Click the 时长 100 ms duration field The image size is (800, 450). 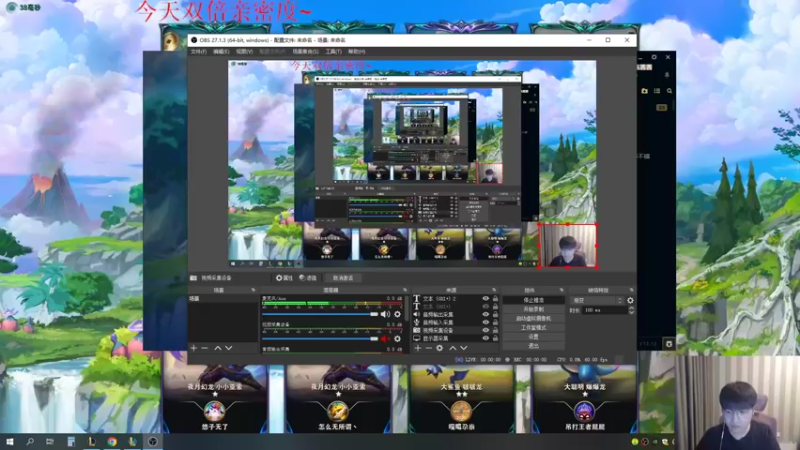tap(605, 310)
